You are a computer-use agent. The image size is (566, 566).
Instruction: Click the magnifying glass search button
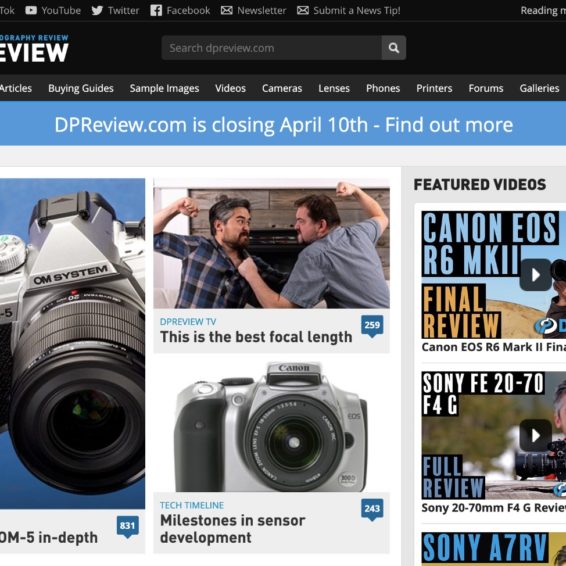point(394,48)
